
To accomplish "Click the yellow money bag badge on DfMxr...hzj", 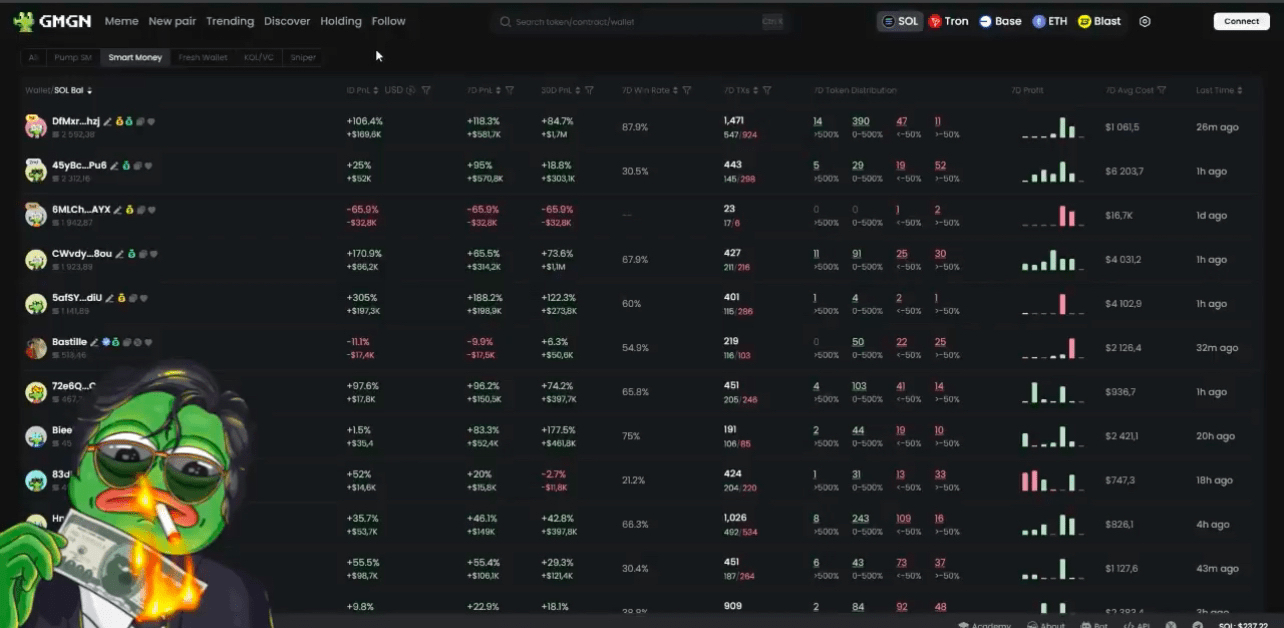I will point(119,121).
